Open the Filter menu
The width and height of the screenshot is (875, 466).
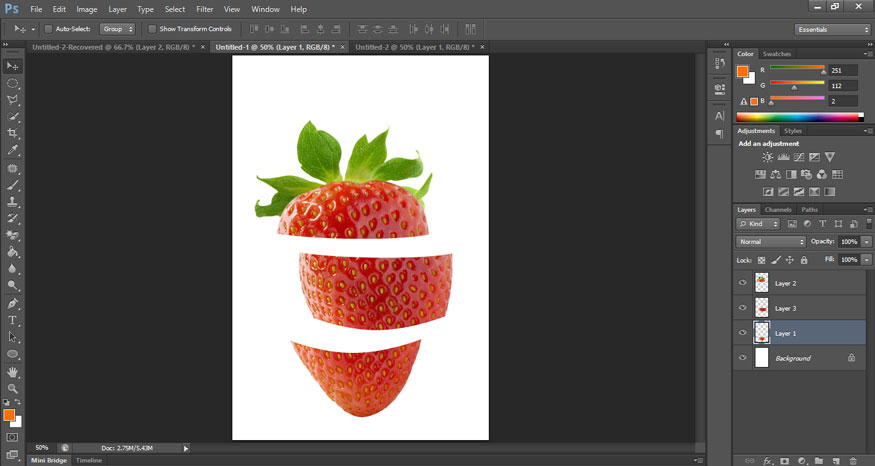[205, 9]
